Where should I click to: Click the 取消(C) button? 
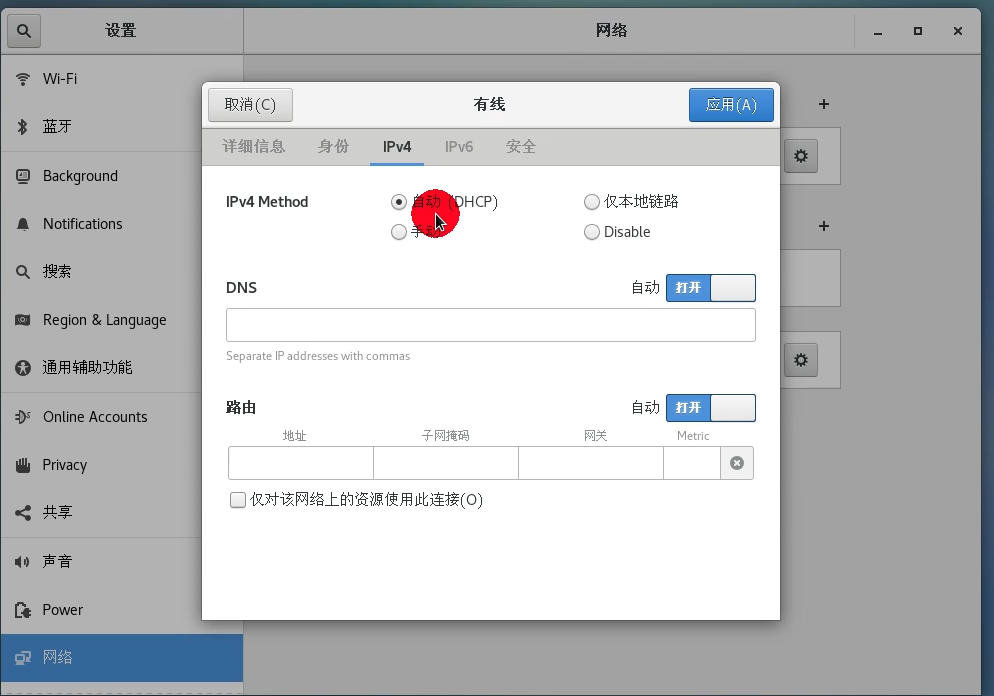[250, 105]
